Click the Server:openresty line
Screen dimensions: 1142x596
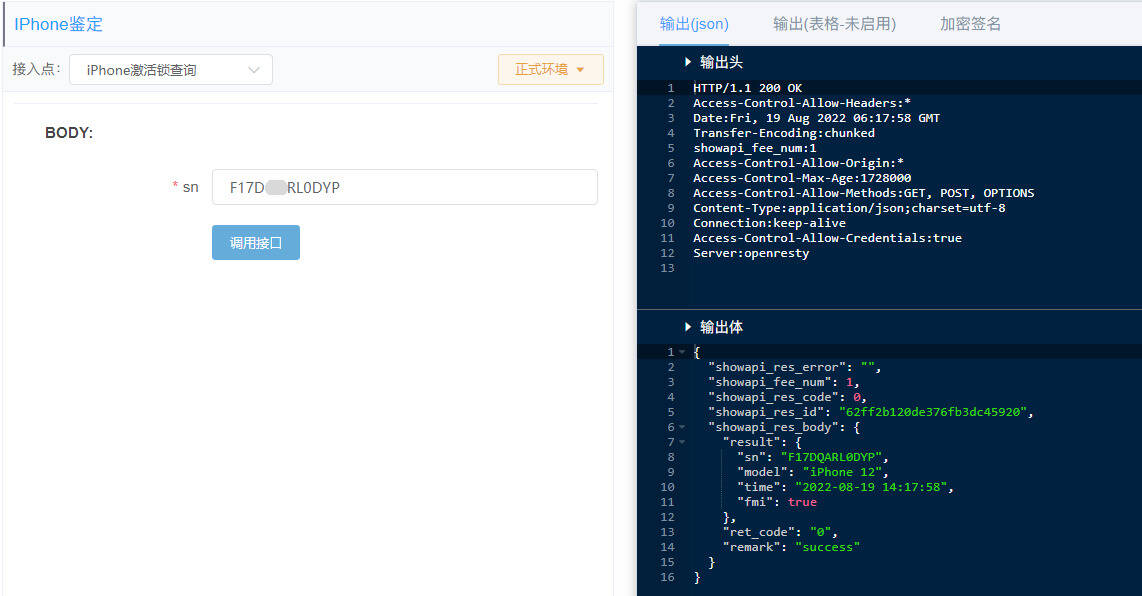(x=751, y=253)
